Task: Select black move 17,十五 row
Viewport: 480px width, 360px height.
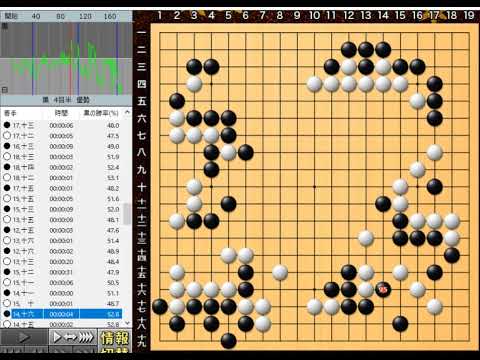Action: point(62,188)
